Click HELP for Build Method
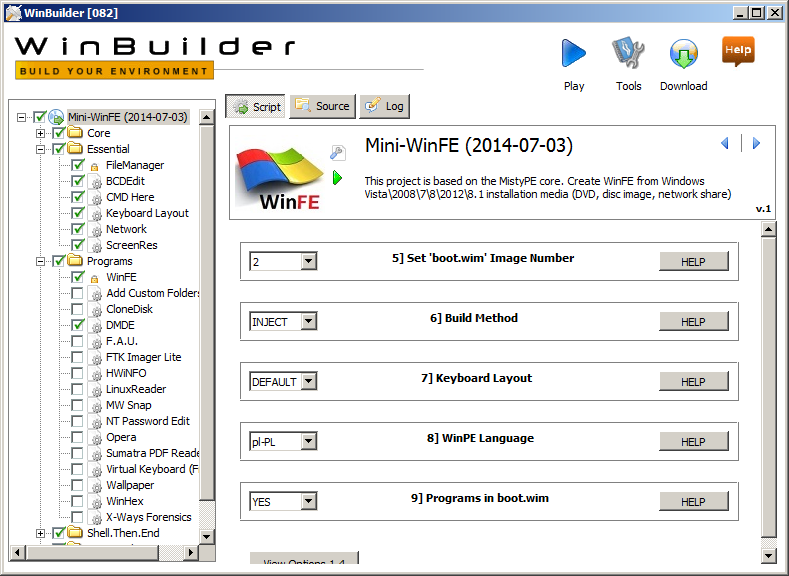 pos(693,321)
